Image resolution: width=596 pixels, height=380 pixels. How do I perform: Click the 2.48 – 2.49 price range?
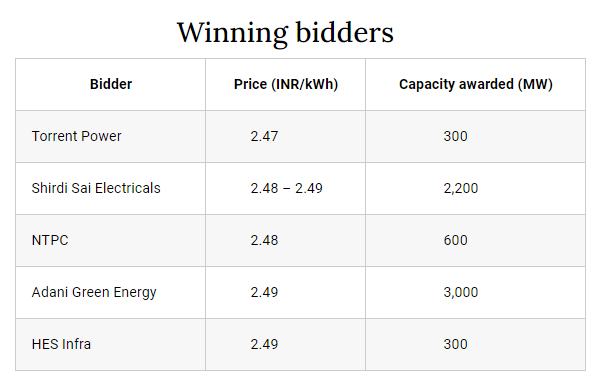pos(285,188)
